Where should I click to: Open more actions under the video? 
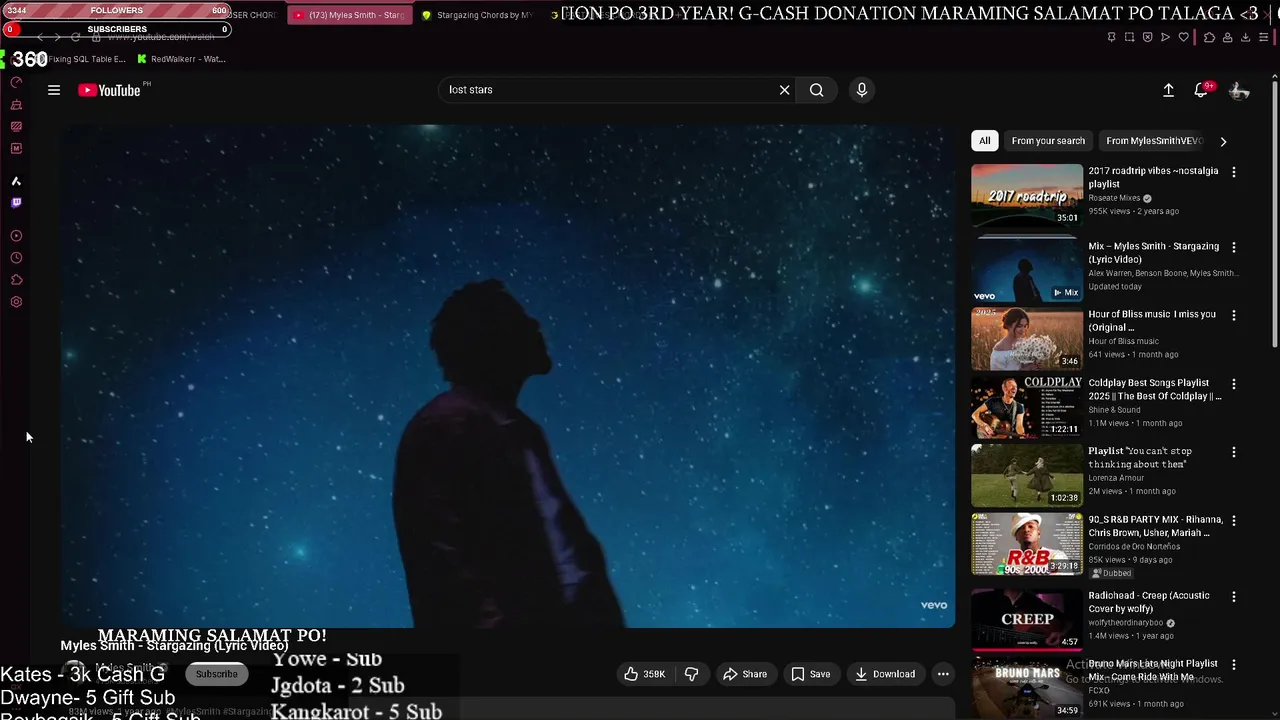943,674
